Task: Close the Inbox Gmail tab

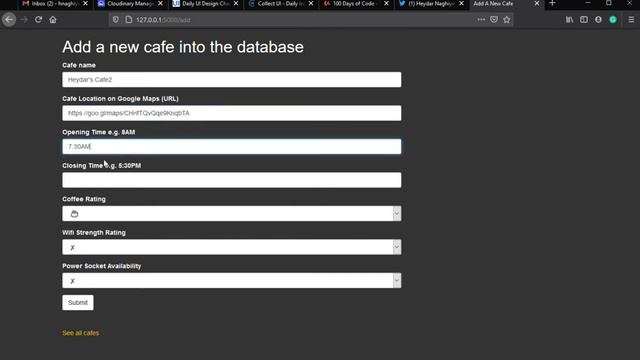Action: tap(85, 3)
